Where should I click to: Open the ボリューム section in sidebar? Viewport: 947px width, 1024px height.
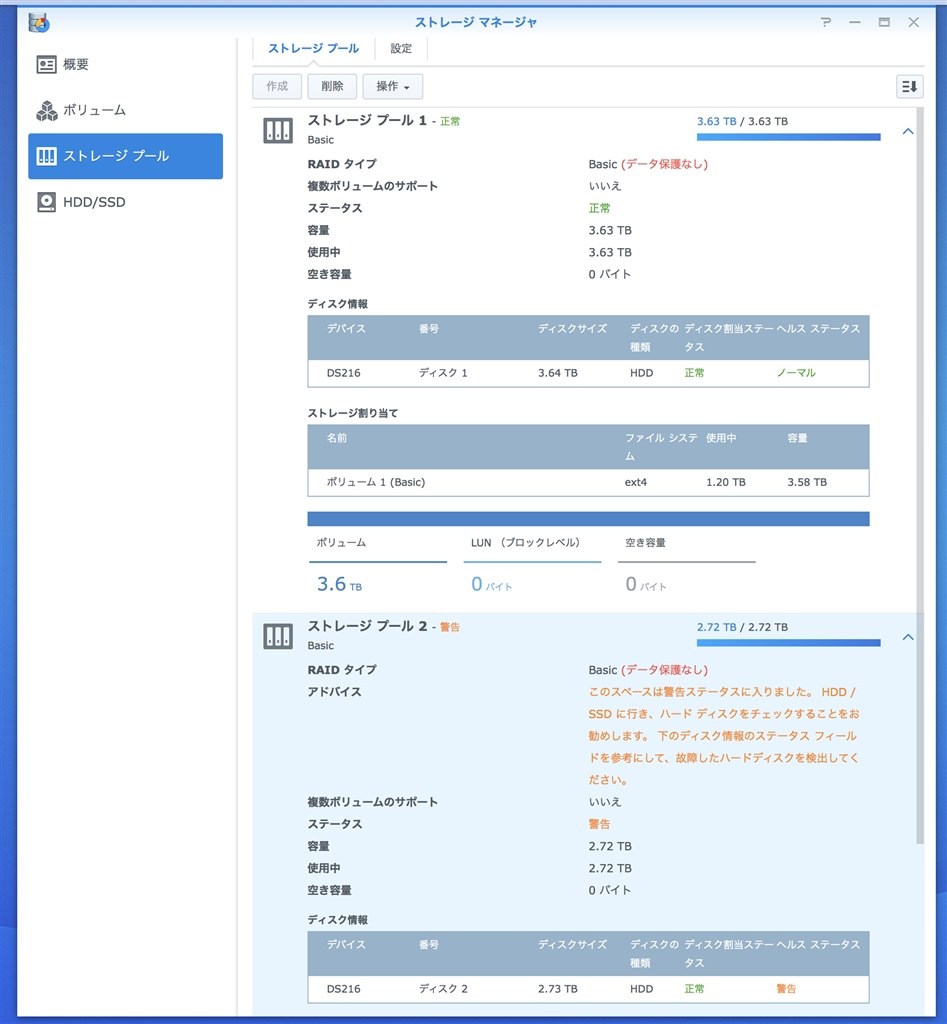click(x=125, y=110)
